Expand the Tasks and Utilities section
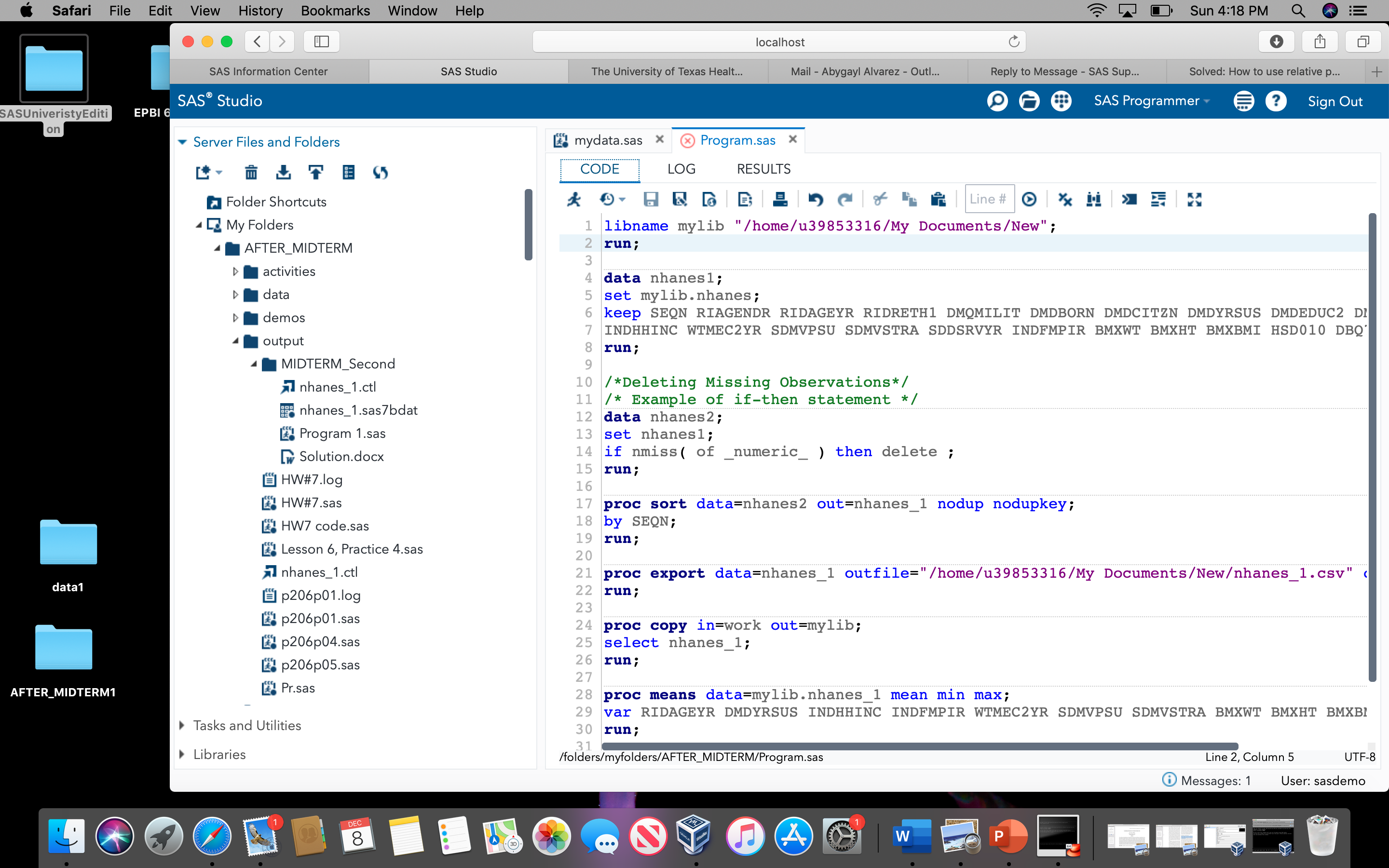The height and width of the screenshot is (868, 1389). 182,726
